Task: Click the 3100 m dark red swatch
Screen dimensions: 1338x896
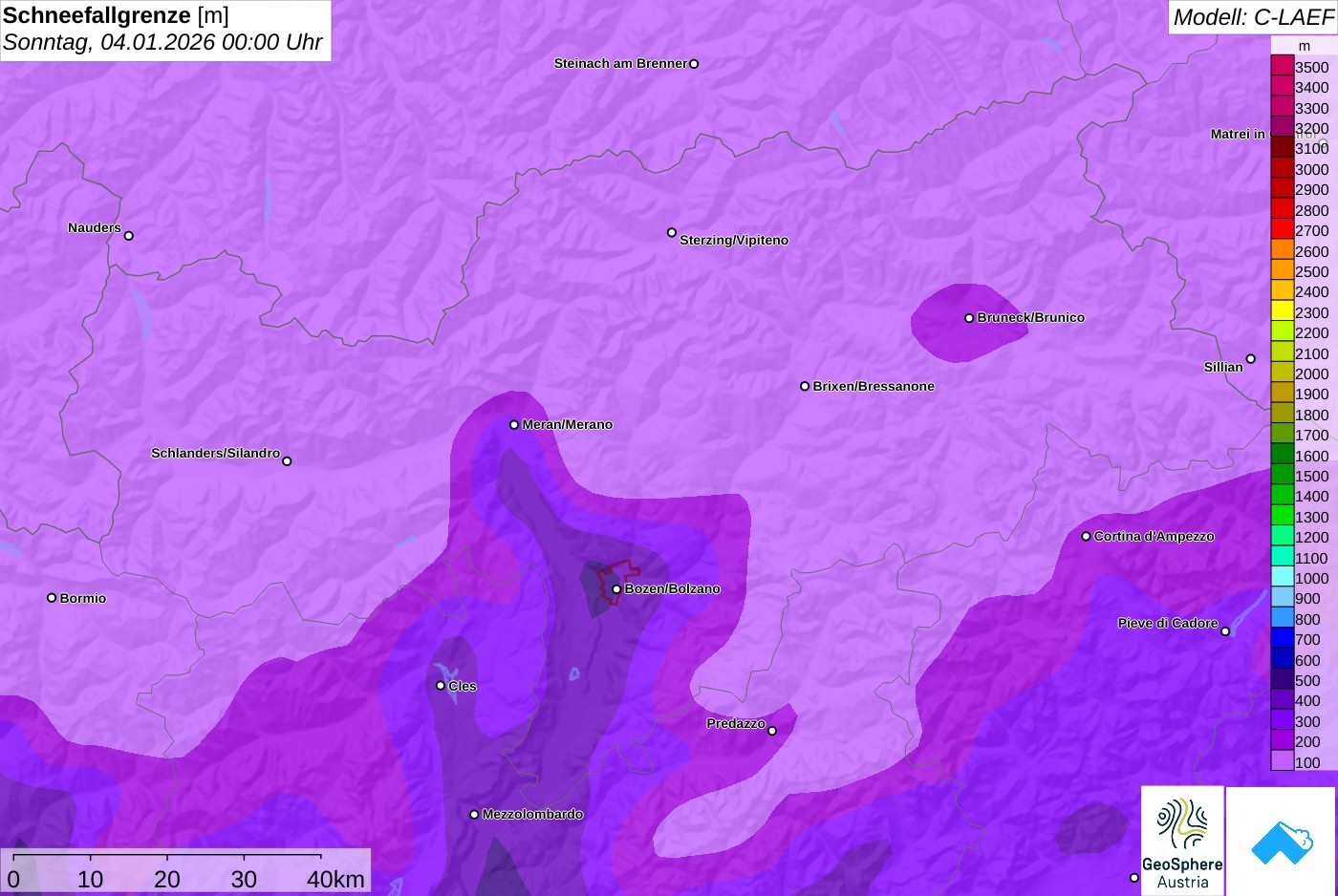Action: click(1282, 147)
